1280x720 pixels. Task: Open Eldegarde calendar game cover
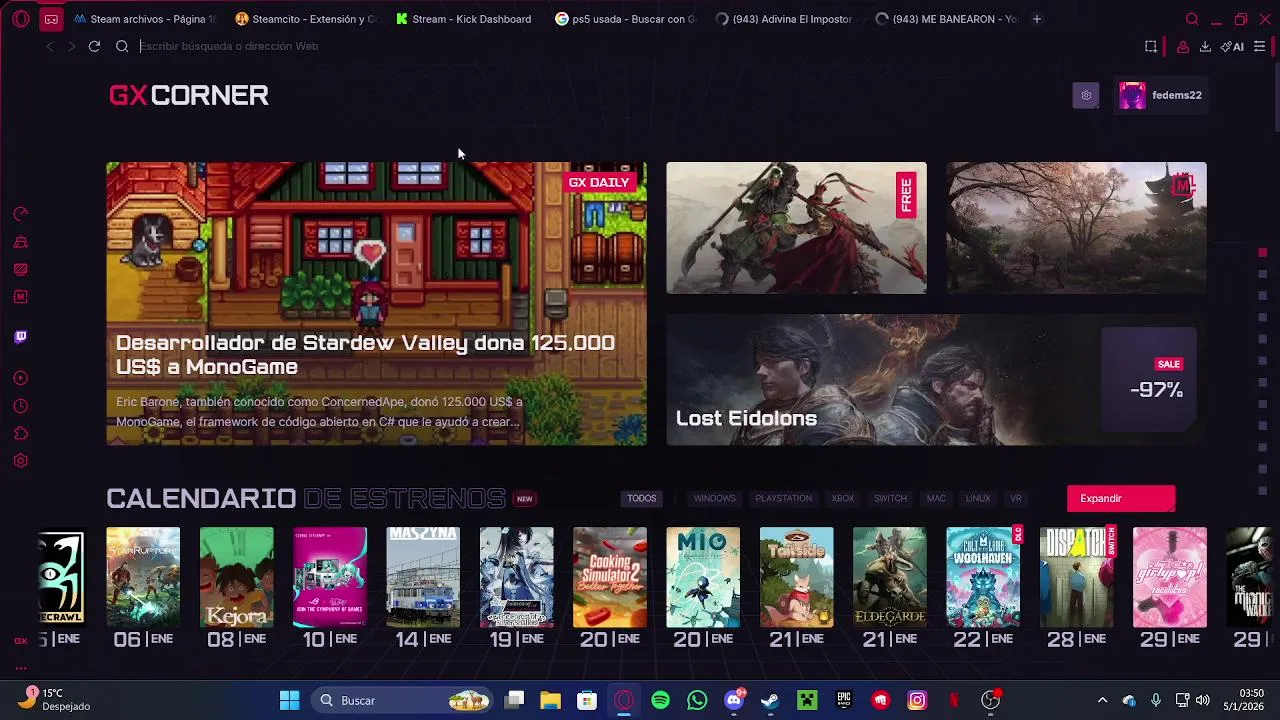pyautogui.click(x=890, y=577)
